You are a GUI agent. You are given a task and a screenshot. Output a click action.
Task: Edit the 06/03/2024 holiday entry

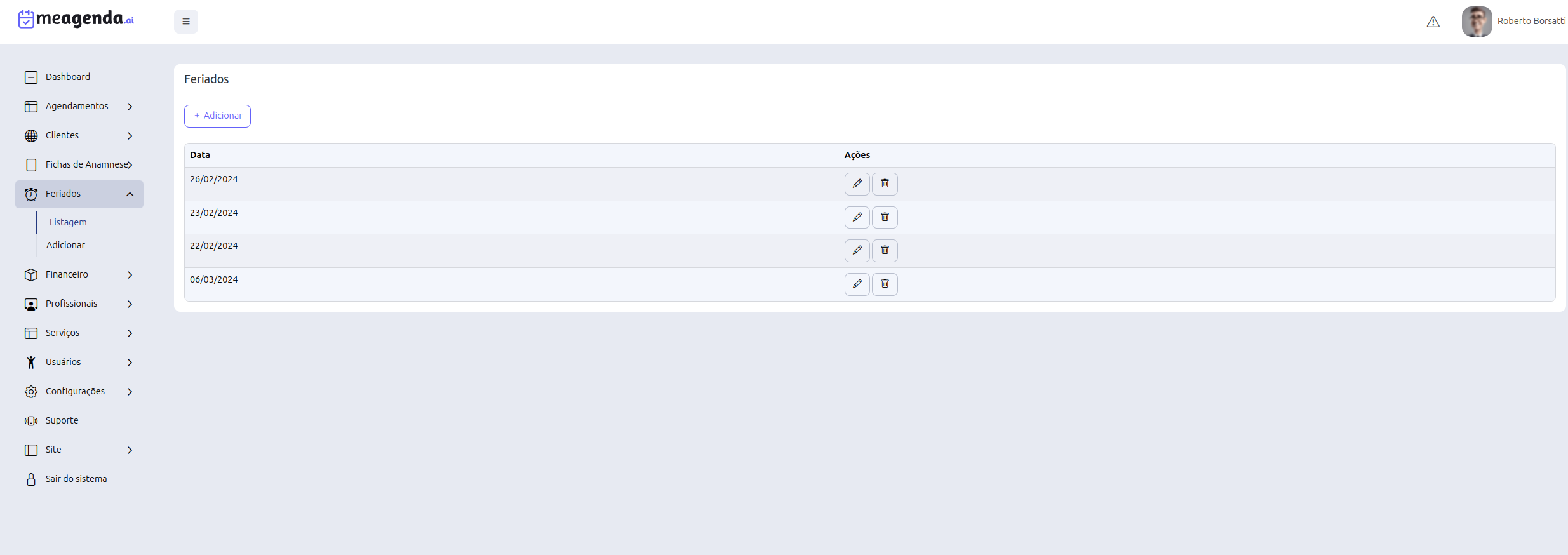pos(857,284)
